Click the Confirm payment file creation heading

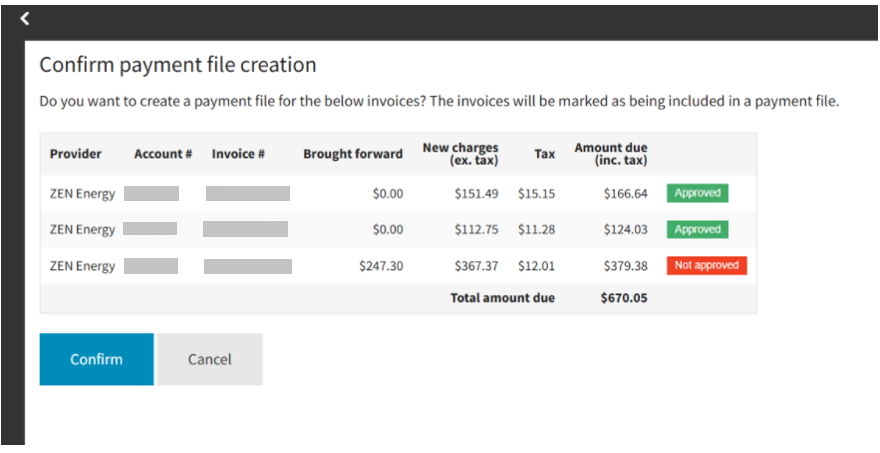177,65
